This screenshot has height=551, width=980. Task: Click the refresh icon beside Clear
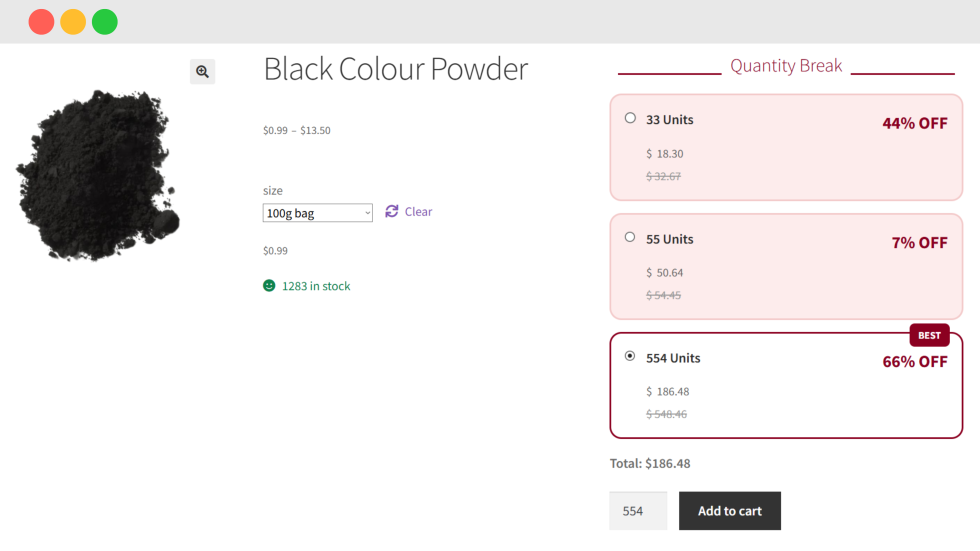tap(392, 211)
